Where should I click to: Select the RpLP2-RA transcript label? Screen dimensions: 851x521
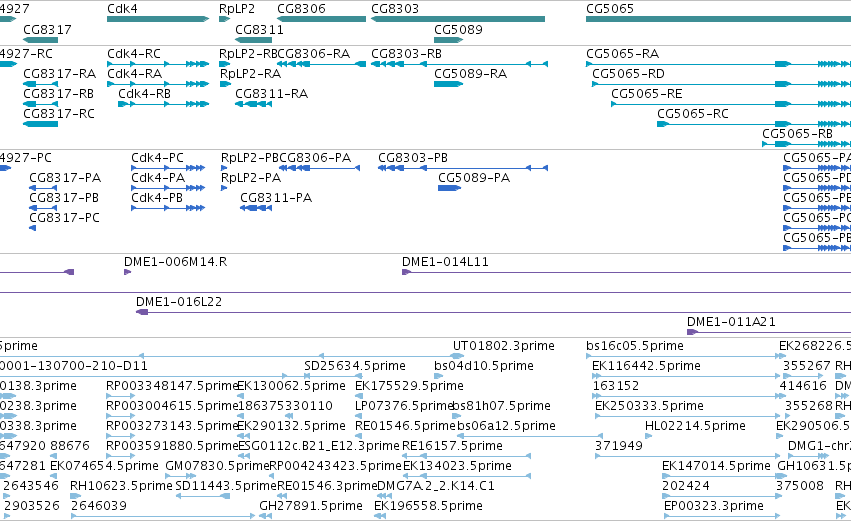251,74
